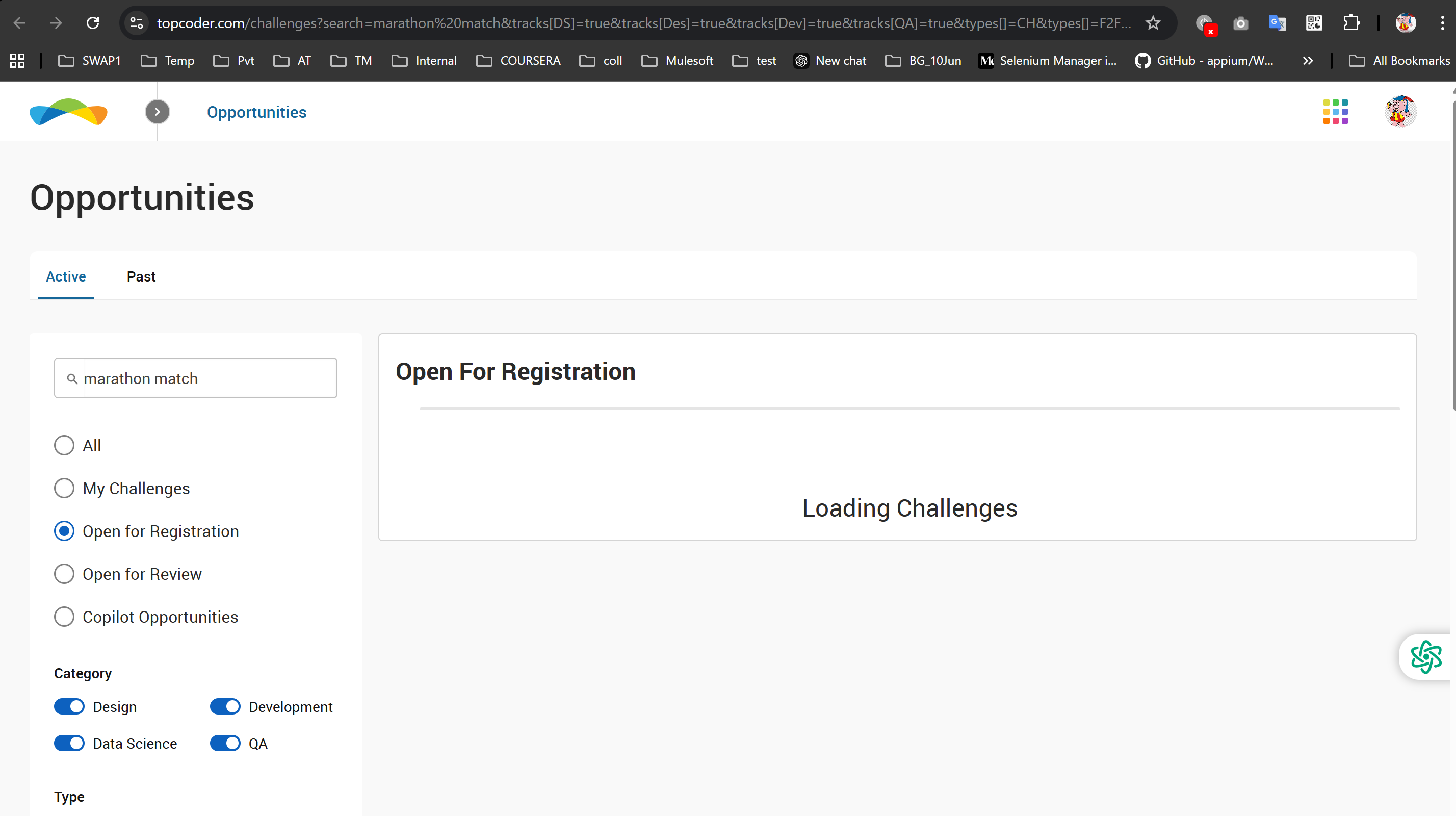1456x816 pixels.
Task: Switch to the Past tab
Action: click(x=141, y=276)
